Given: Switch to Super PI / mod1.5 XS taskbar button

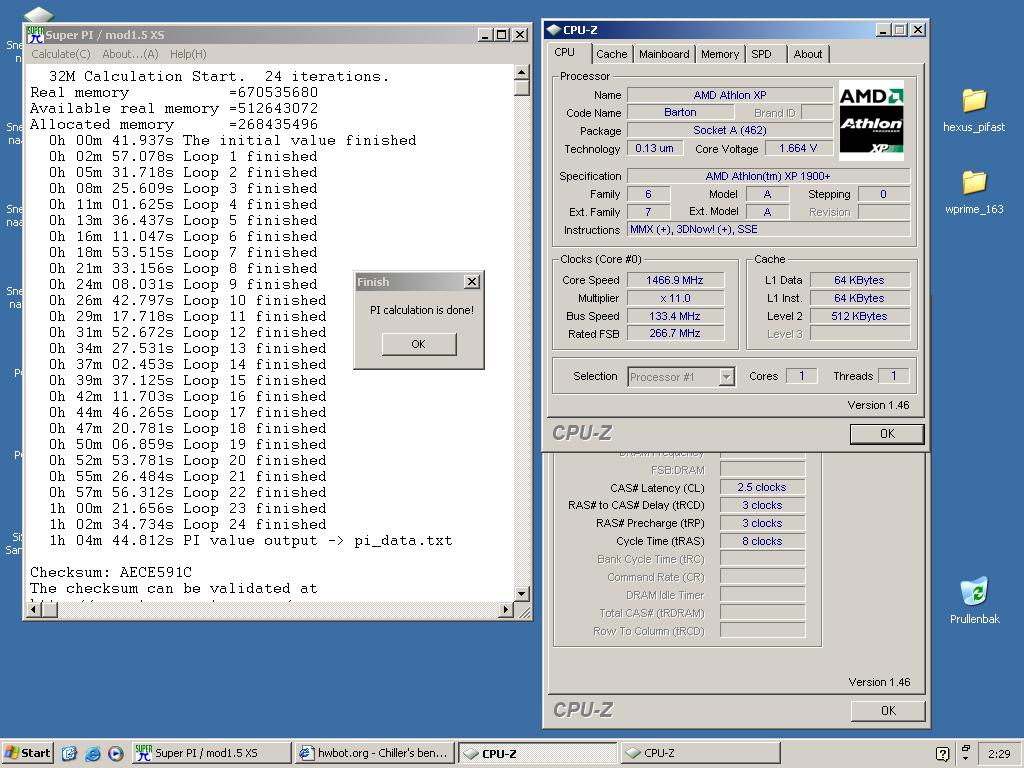Looking at the screenshot, I should [x=212, y=753].
